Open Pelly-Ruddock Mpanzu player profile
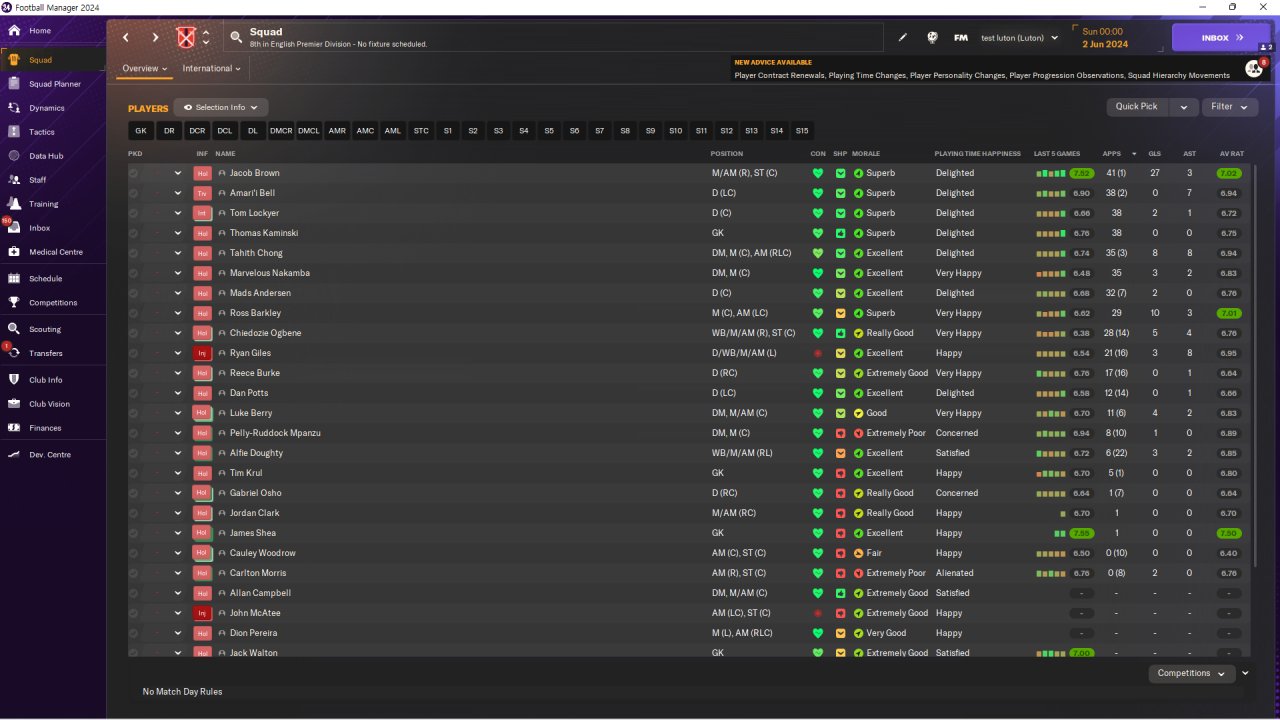Image resolution: width=1280 pixels, height=720 pixels. [275, 433]
